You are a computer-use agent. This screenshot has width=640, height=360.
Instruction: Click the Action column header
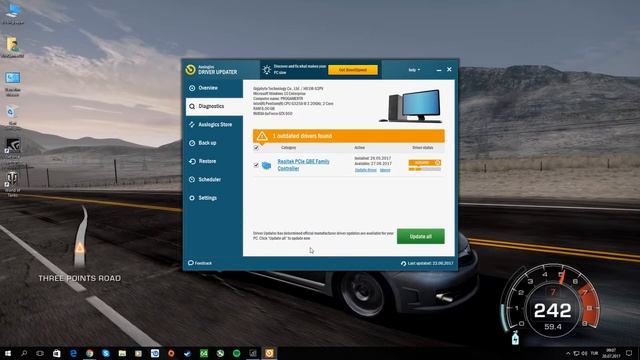tap(360, 148)
